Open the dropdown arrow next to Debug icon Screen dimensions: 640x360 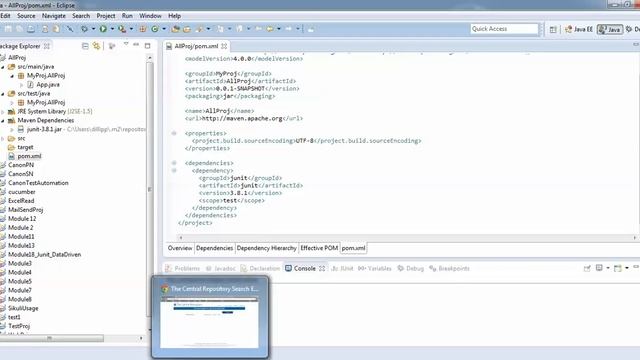[93, 29]
